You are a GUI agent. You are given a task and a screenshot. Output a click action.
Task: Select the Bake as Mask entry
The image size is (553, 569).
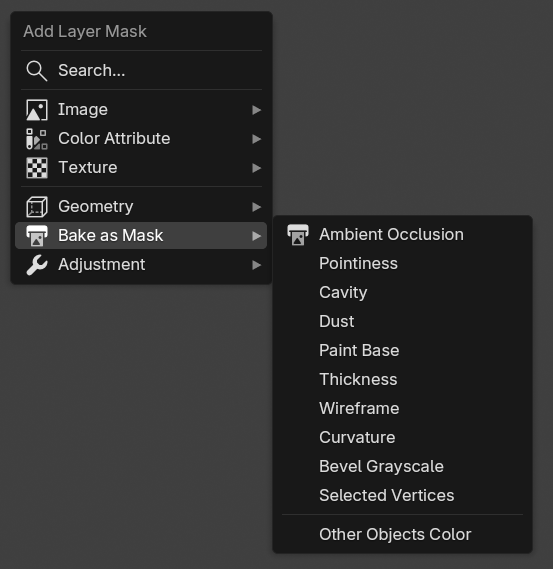pos(141,236)
